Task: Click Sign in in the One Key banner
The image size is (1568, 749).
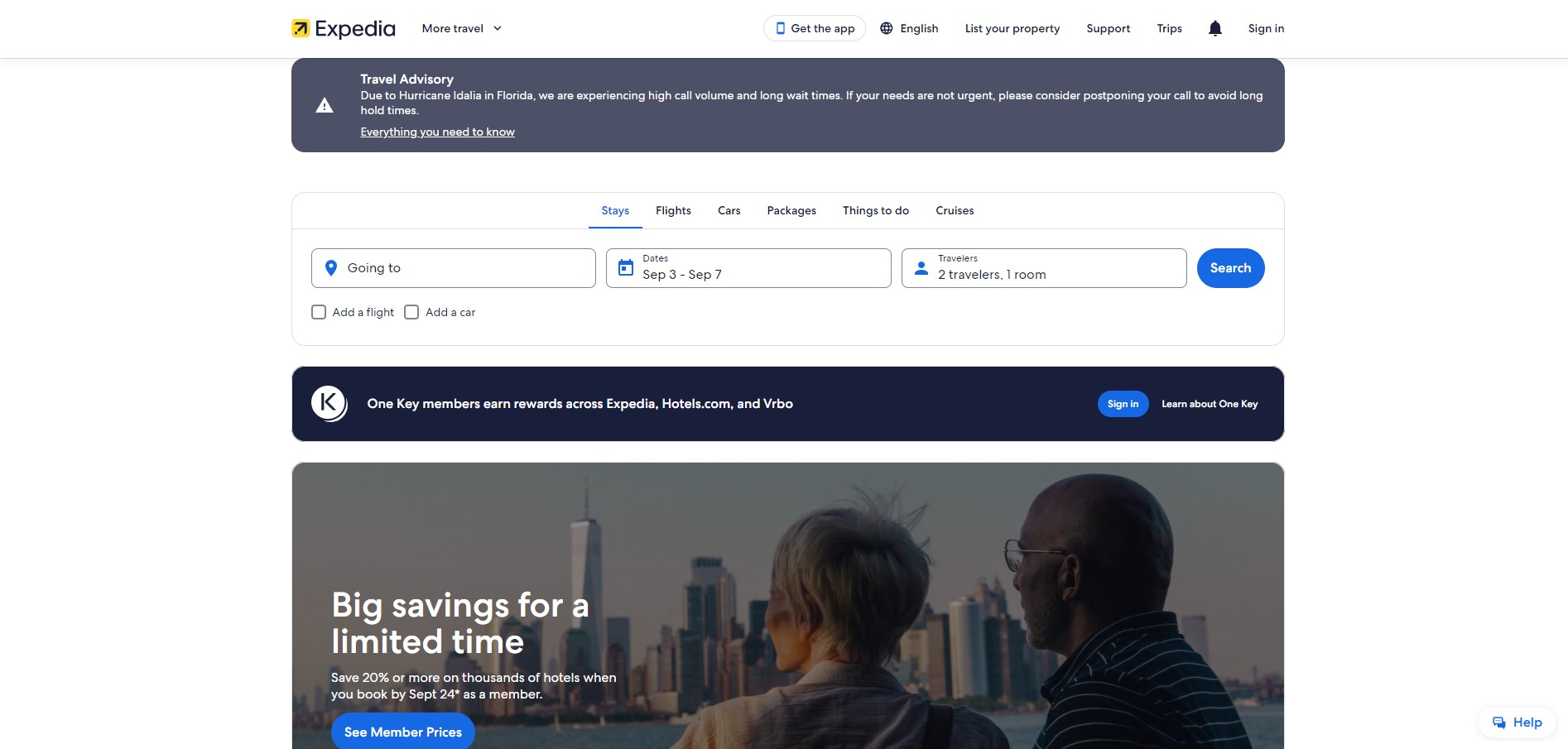Action: (x=1123, y=404)
